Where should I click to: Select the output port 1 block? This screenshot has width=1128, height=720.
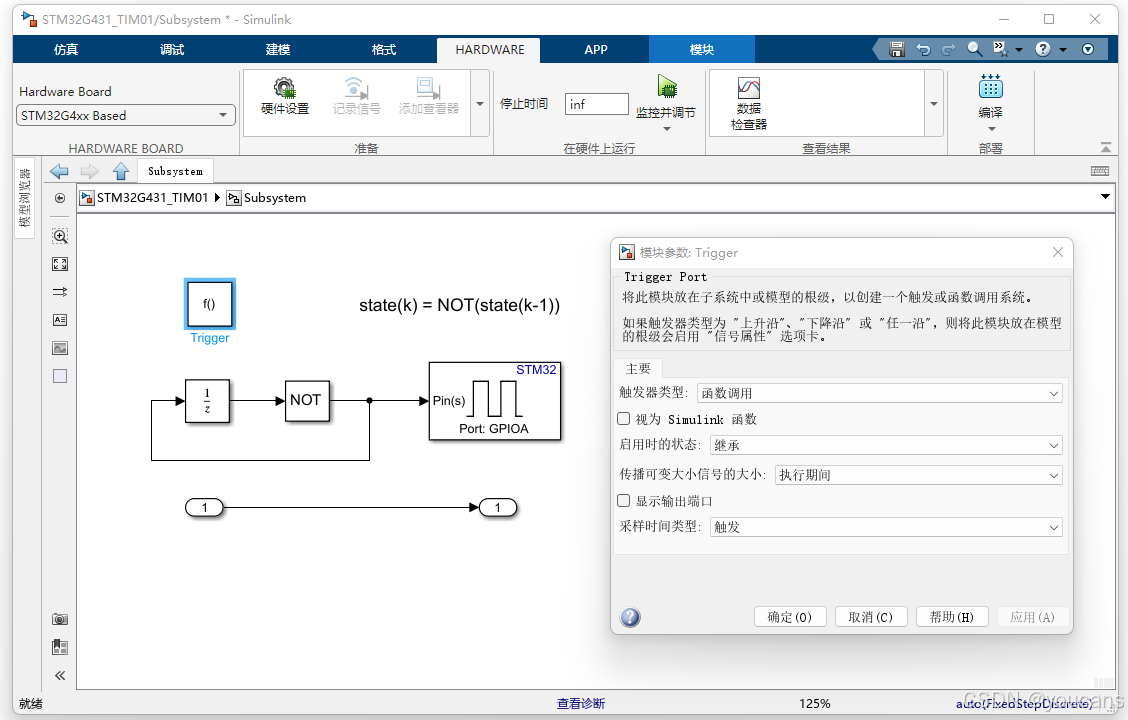(498, 508)
